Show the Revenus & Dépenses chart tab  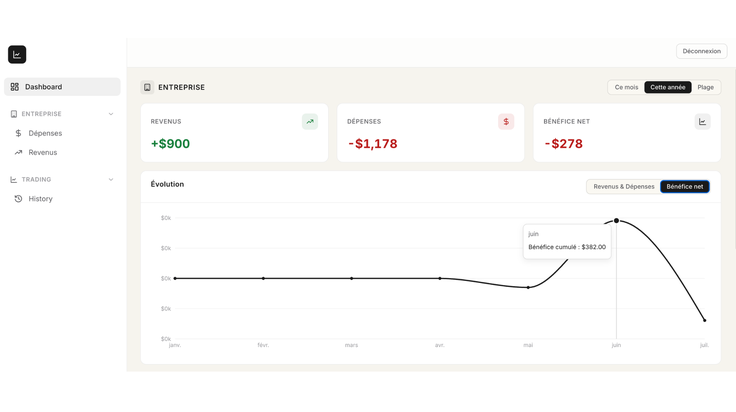[623, 187]
